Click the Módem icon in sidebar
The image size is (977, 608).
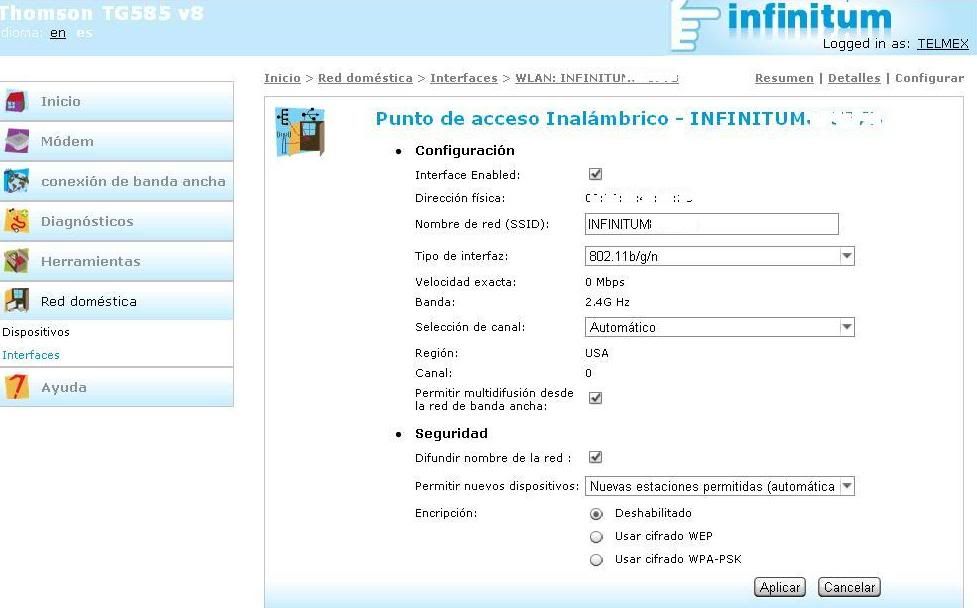[x=16, y=141]
